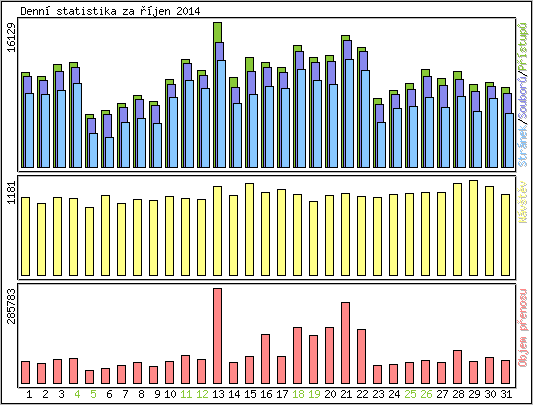533x405 pixels.
Task: Click the y-axis value 1181
Action: 12,192
